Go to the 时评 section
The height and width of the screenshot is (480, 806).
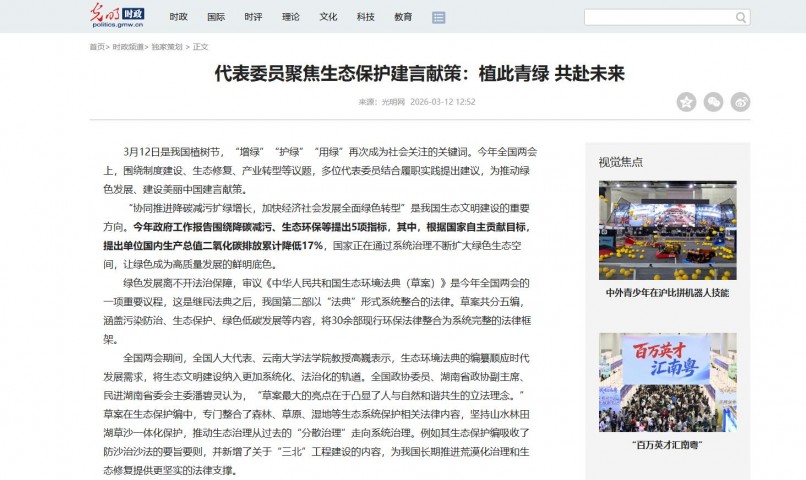[253, 17]
